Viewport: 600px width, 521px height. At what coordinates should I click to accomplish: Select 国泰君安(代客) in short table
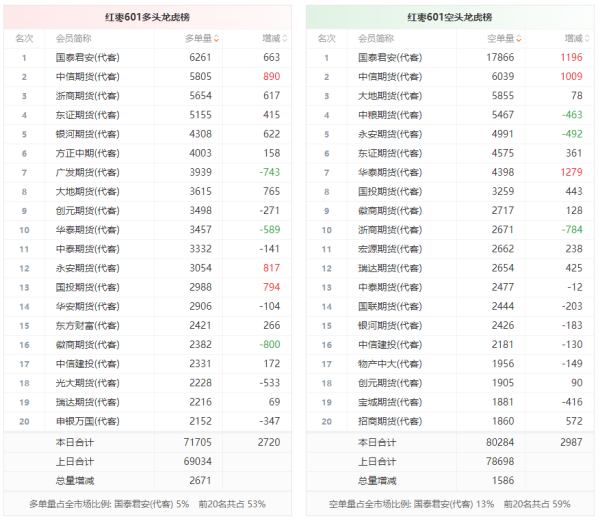pos(390,58)
